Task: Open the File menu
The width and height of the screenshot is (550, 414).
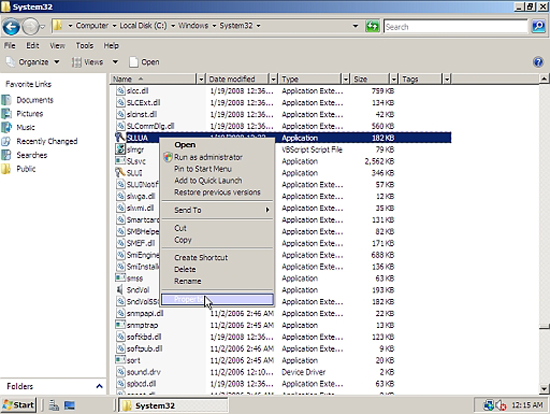Action: tap(9, 46)
